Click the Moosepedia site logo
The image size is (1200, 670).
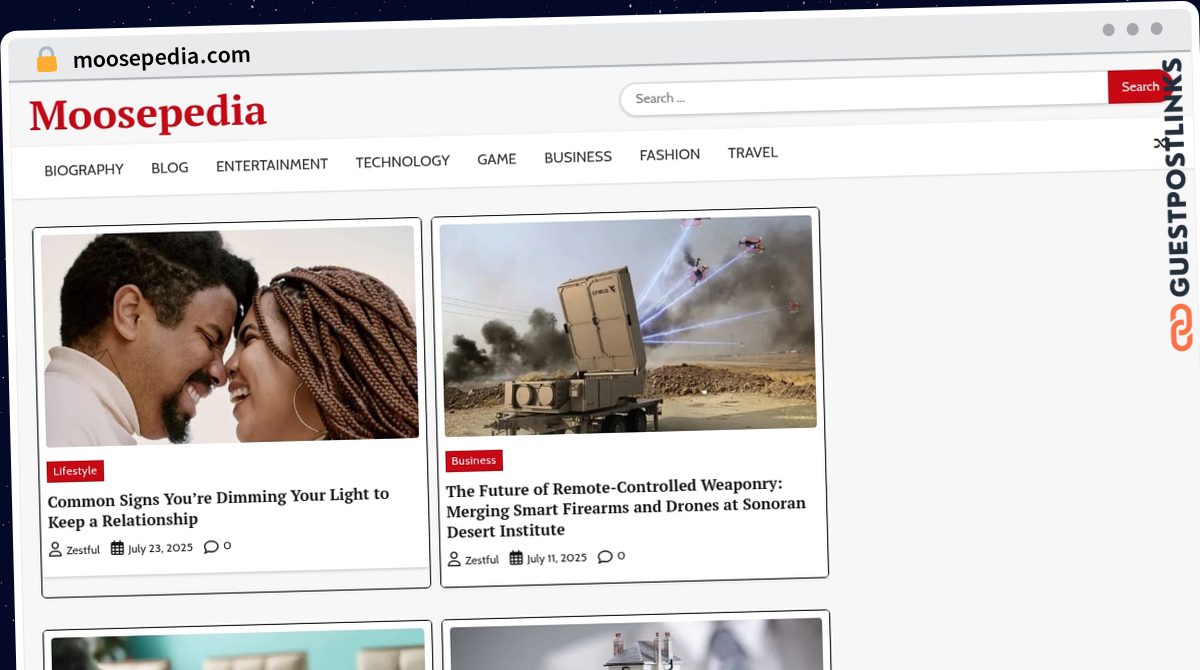pos(148,114)
